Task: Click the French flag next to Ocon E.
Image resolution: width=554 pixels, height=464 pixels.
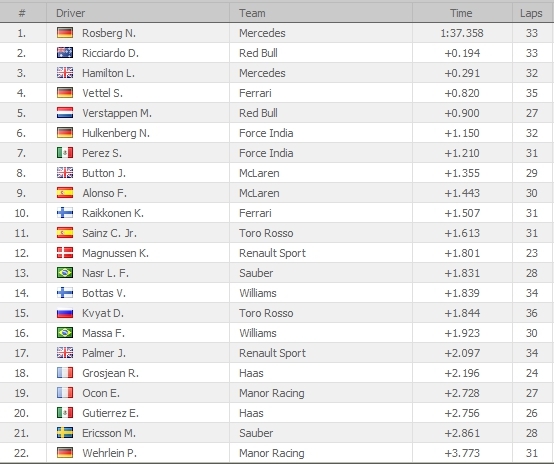Action: click(65, 393)
